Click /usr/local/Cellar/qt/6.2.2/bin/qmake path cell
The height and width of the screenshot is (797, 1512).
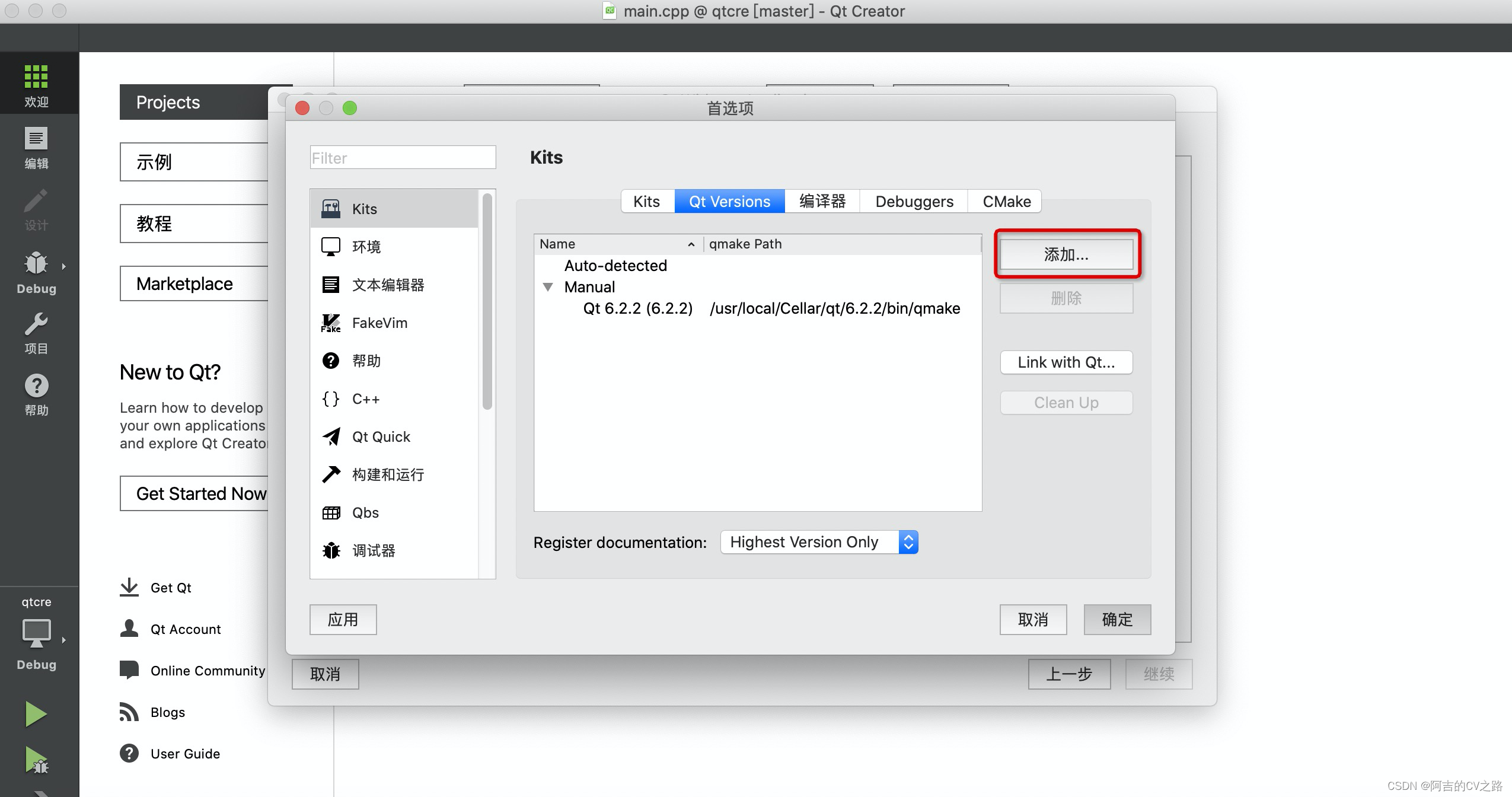tap(835, 308)
